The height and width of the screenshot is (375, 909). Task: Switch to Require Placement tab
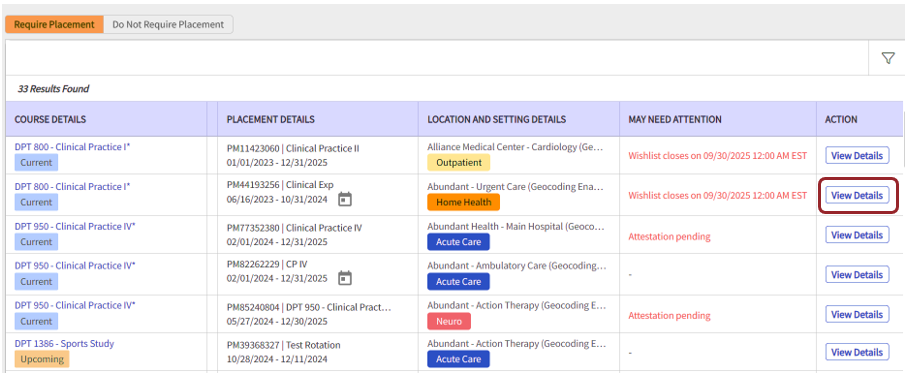click(54, 24)
